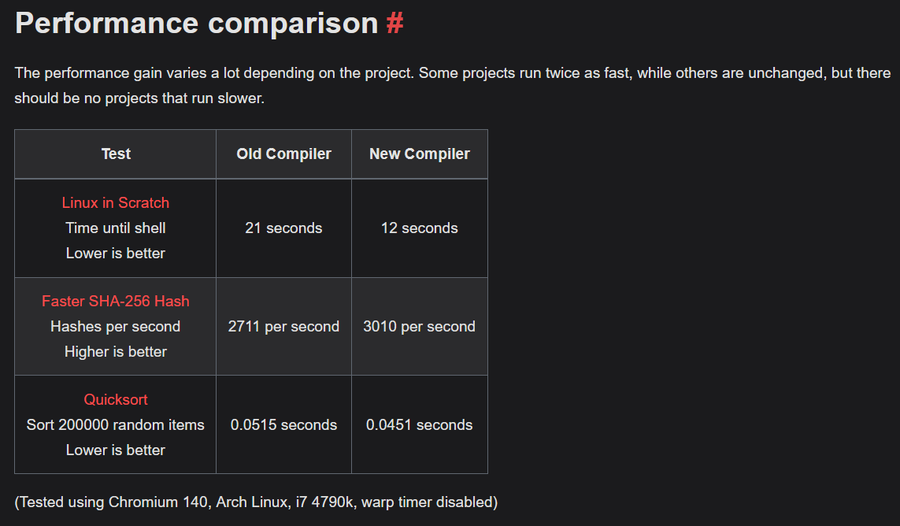This screenshot has width=900, height=526.
Task: Click the 0.0451 seconds cell
Action: (x=419, y=425)
